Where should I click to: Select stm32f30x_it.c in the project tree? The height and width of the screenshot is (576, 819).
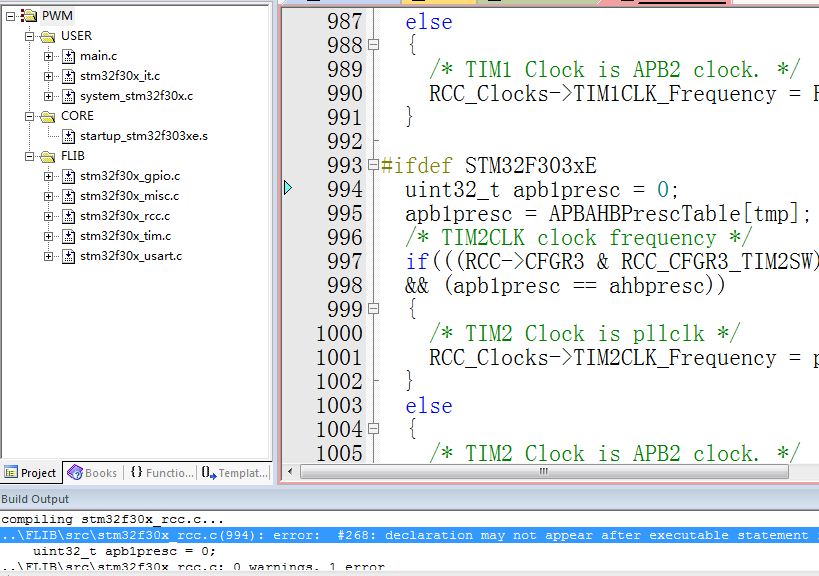click(x=120, y=76)
